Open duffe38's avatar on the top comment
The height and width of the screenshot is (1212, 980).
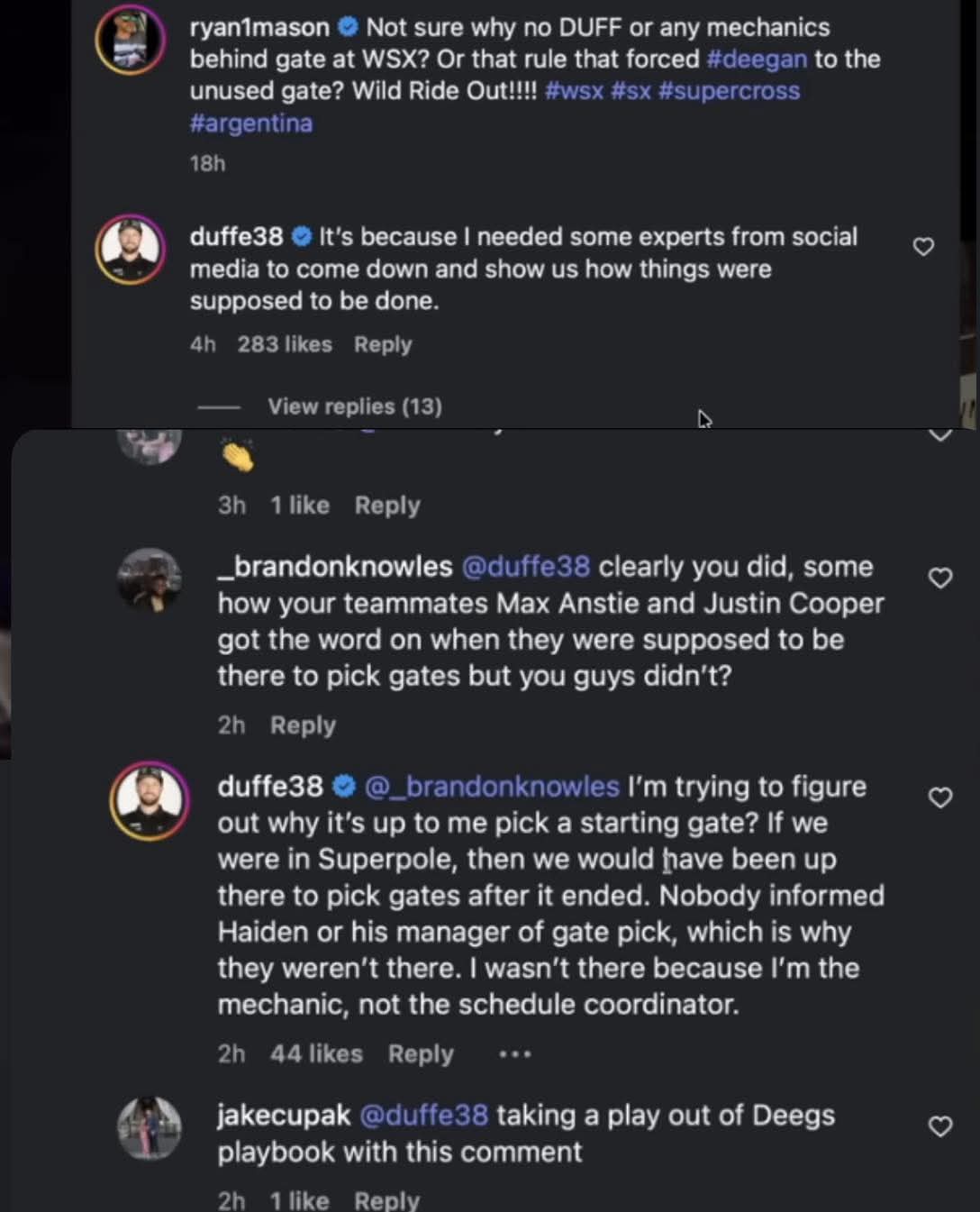click(131, 250)
